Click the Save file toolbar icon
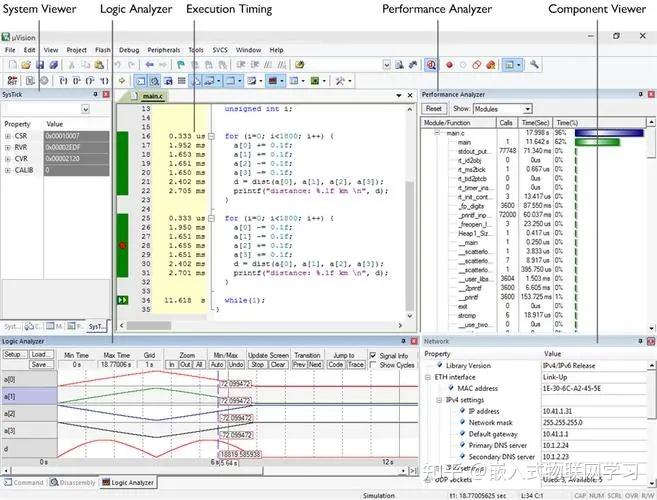Screen dimensions: 657x500 tap(40, 64)
